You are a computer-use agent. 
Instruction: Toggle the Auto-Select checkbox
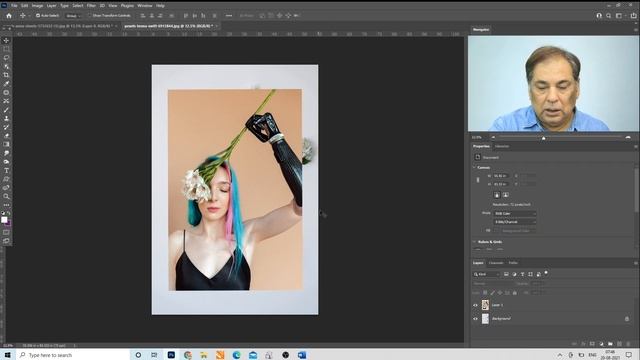click(38, 16)
